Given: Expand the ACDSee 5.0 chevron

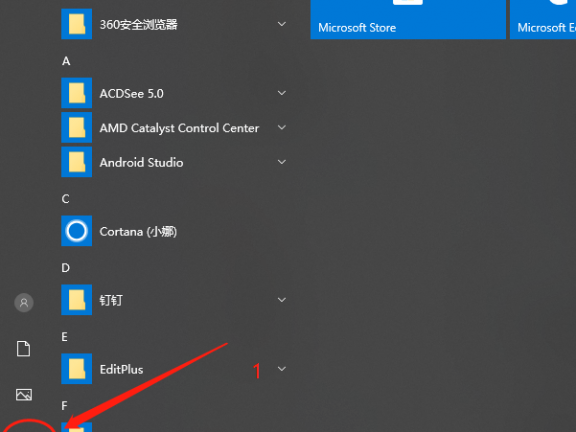Looking at the screenshot, I should click(282, 93).
